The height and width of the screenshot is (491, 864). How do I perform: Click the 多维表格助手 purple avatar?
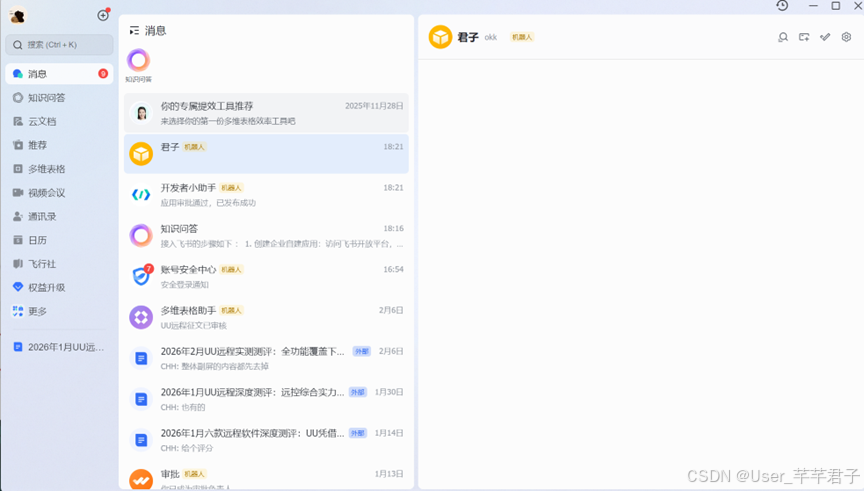[141, 317]
